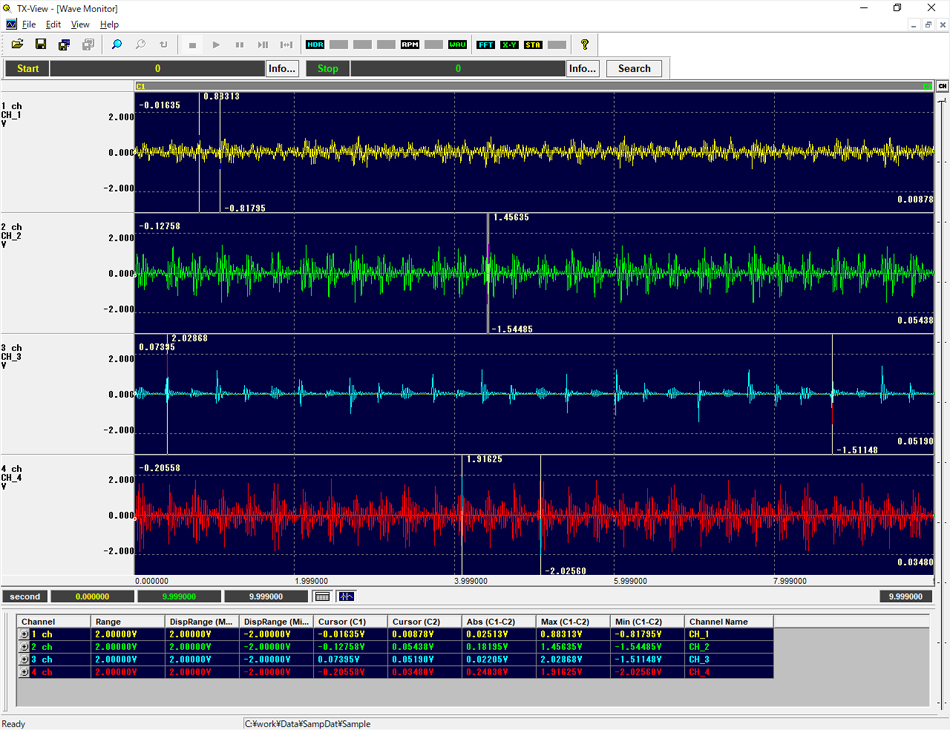Activate the zoom magnifier tool

click(x=115, y=44)
